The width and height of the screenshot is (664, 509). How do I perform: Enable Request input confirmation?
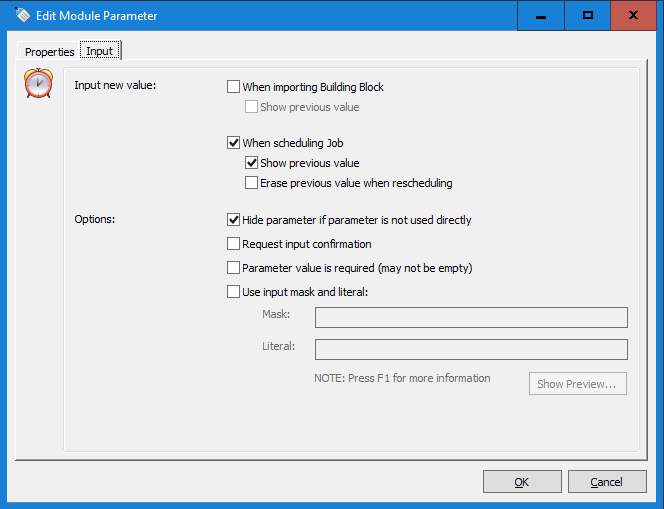click(x=233, y=244)
